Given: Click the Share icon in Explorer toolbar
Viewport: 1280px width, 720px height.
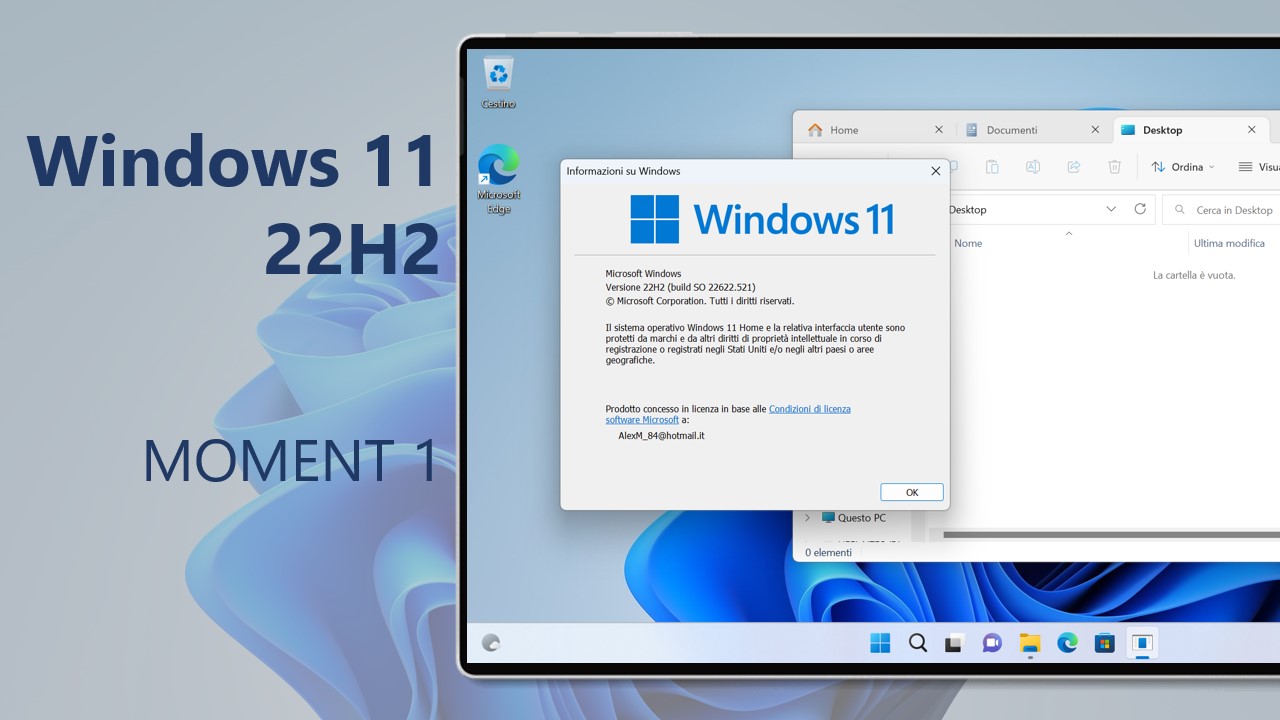Looking at the screenshot, I should pos(1074,167).
